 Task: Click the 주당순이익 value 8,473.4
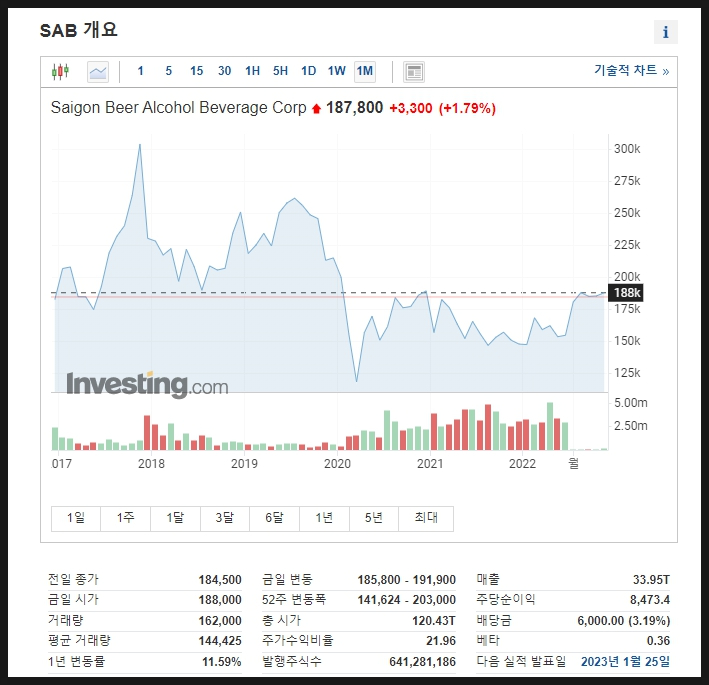pyautogui.click(x=650, y=600)
